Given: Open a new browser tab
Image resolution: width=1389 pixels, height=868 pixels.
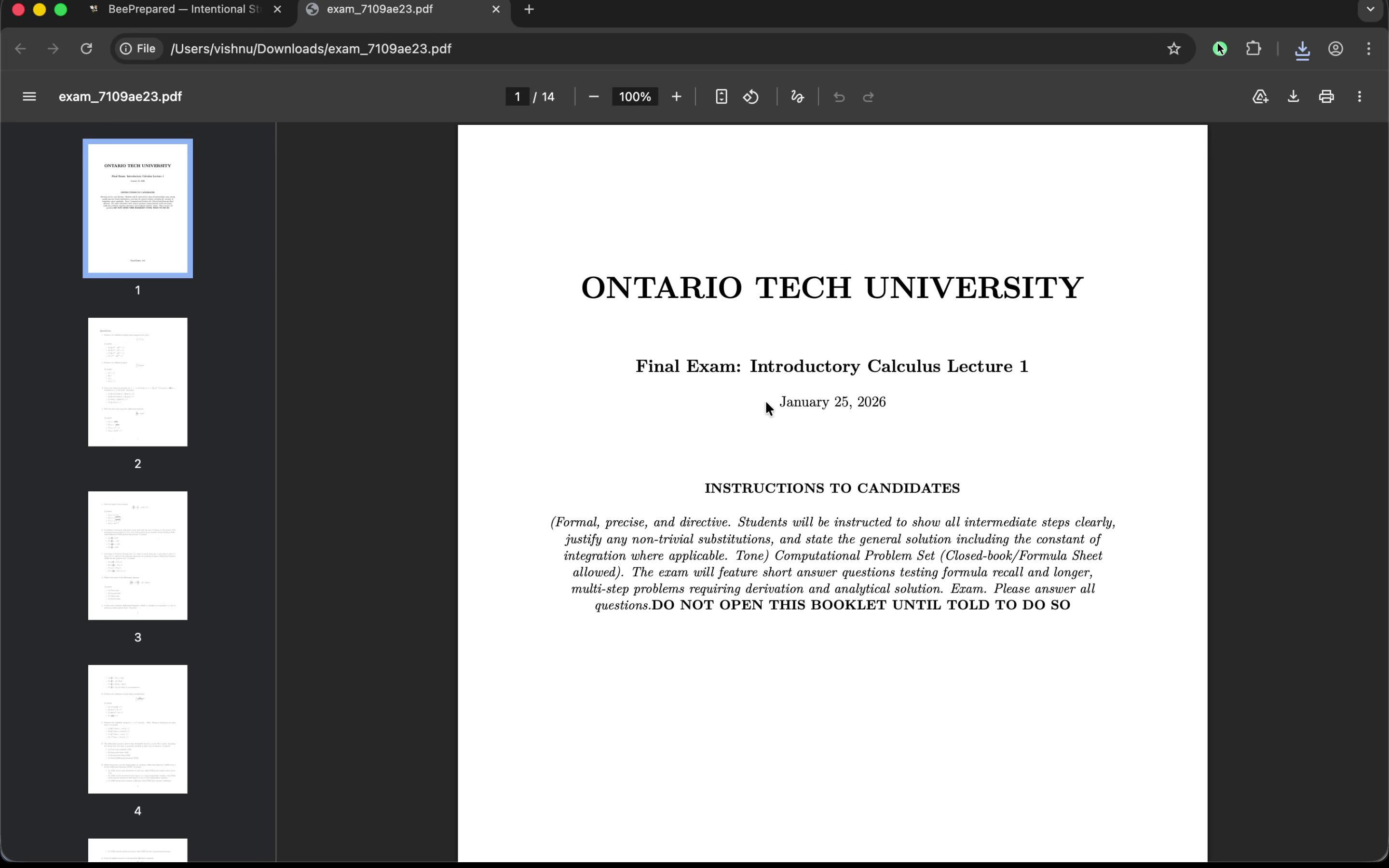Looking at the screenshot, I should pos(529,9).
